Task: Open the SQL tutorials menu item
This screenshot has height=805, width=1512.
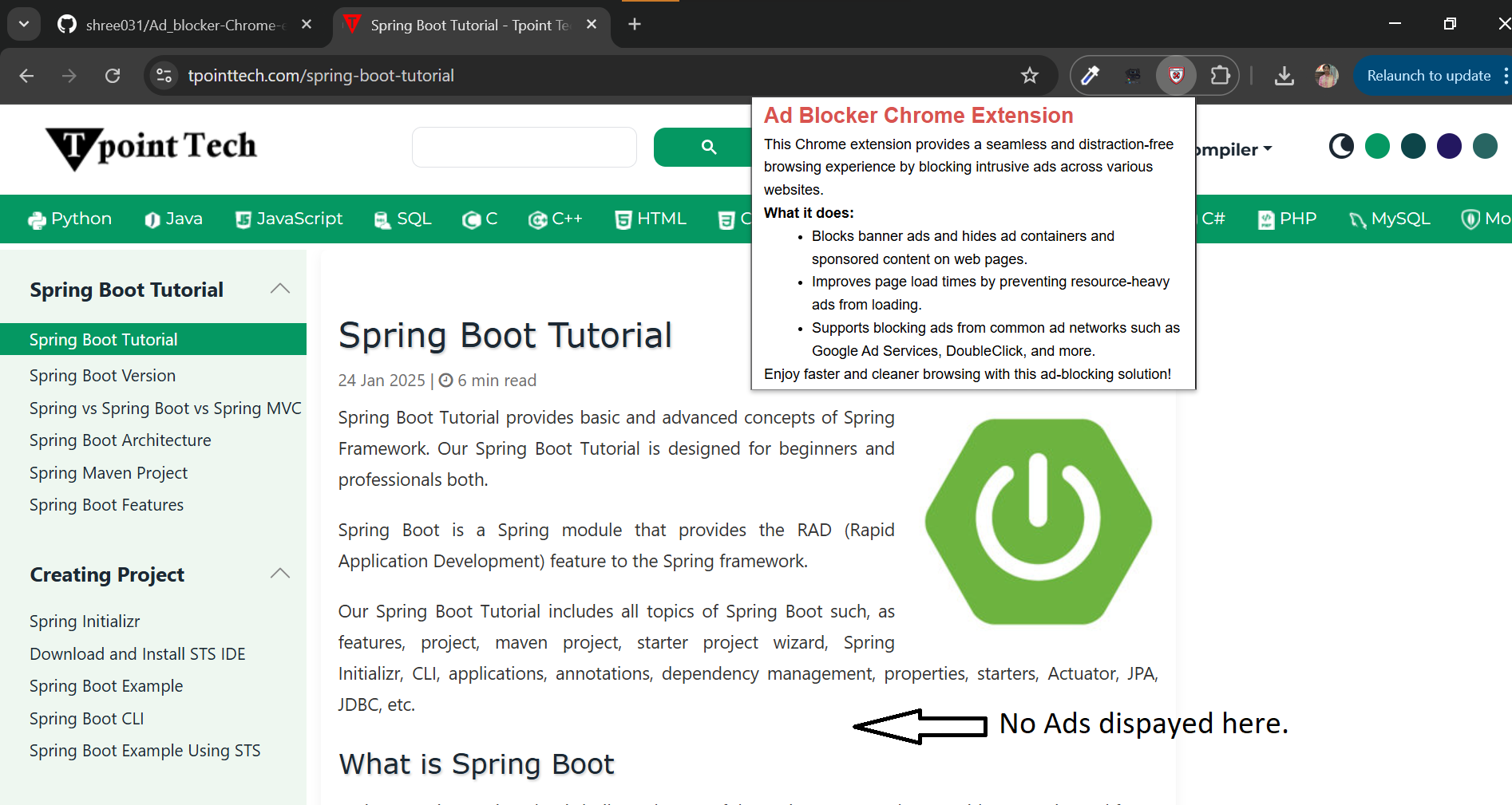Action: (x=403, y=219)
